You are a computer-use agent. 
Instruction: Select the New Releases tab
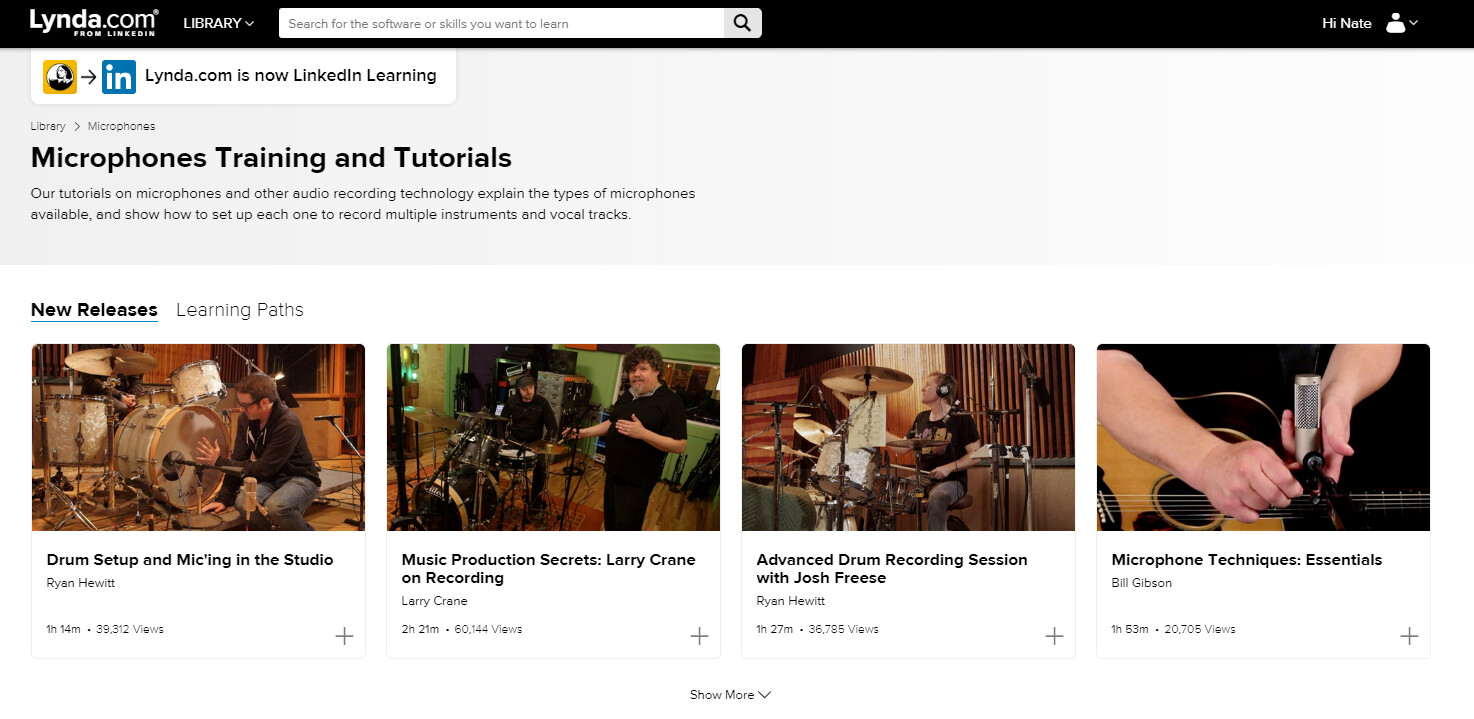point(94,310)
